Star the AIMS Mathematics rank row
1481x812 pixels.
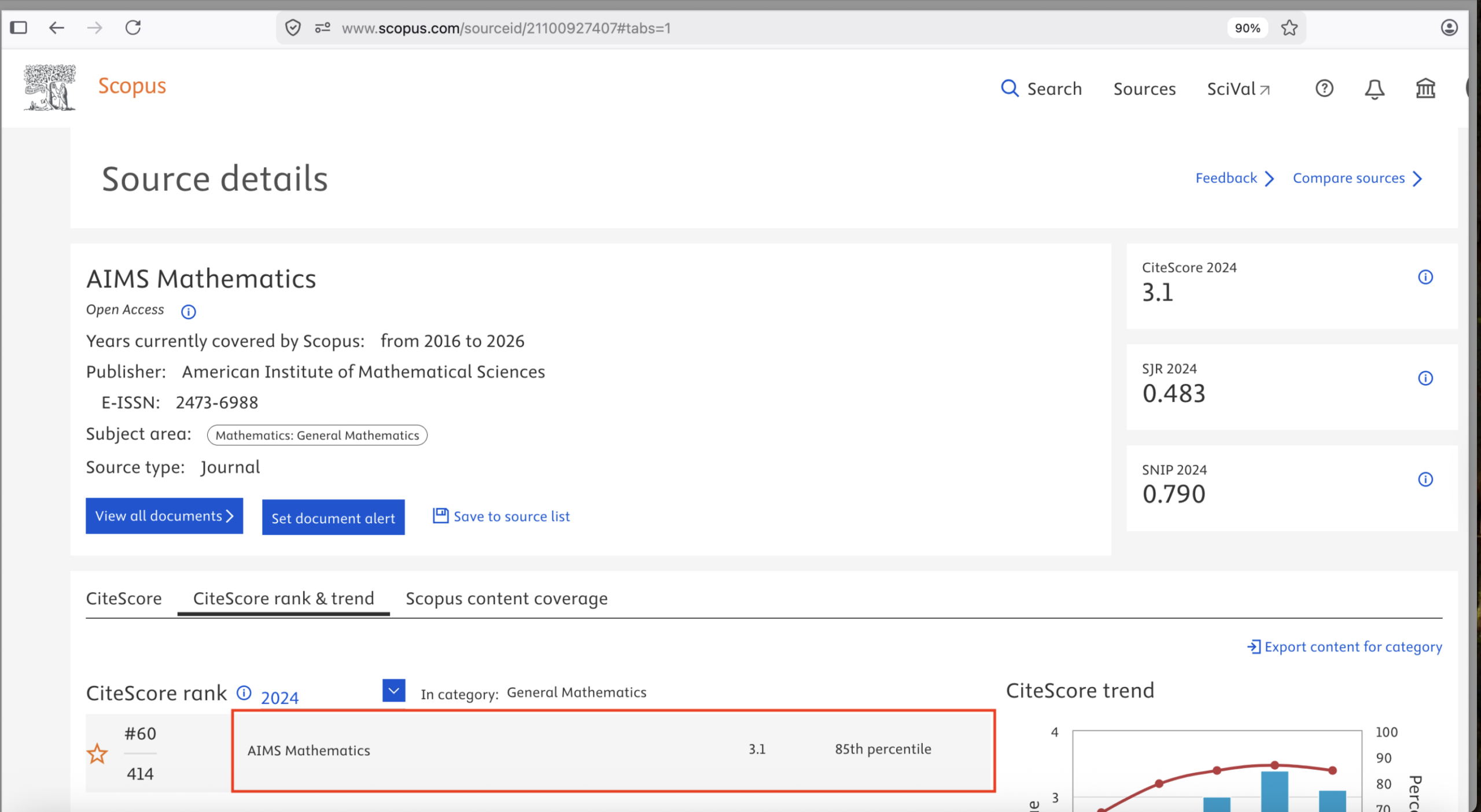click(x=97, y=754)
